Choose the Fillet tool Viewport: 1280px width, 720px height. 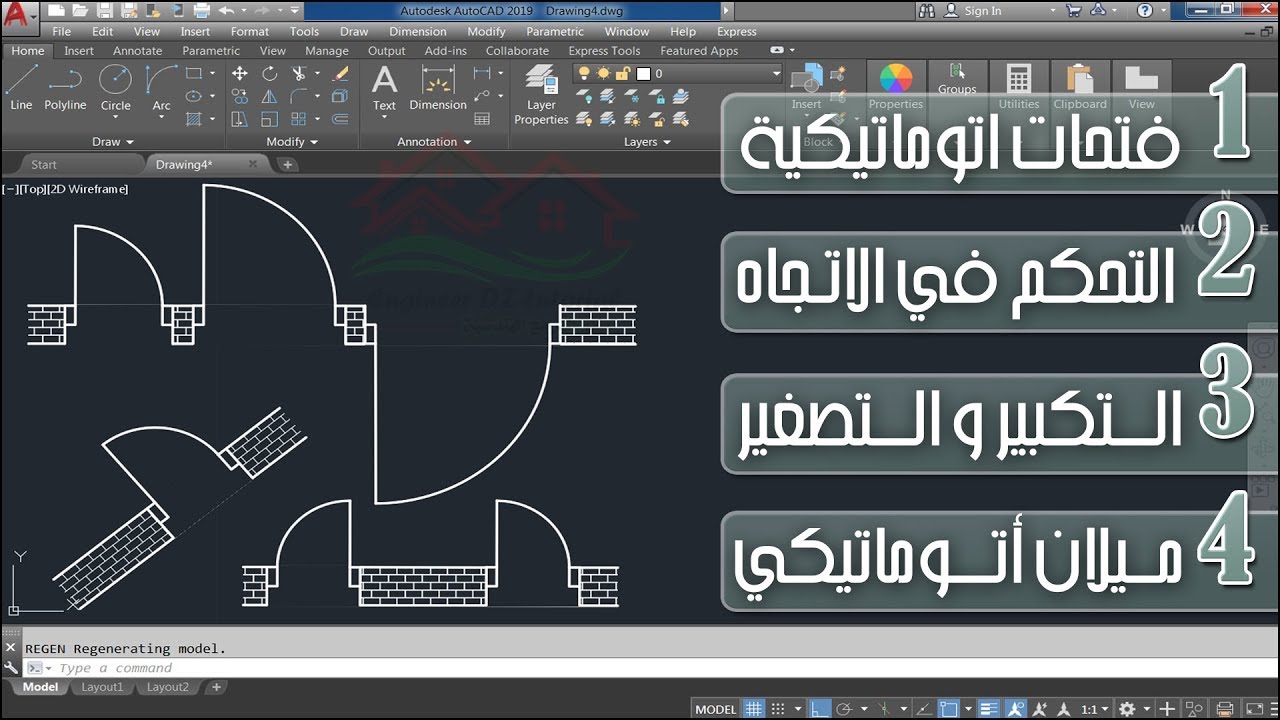click(x=299, y=97)
